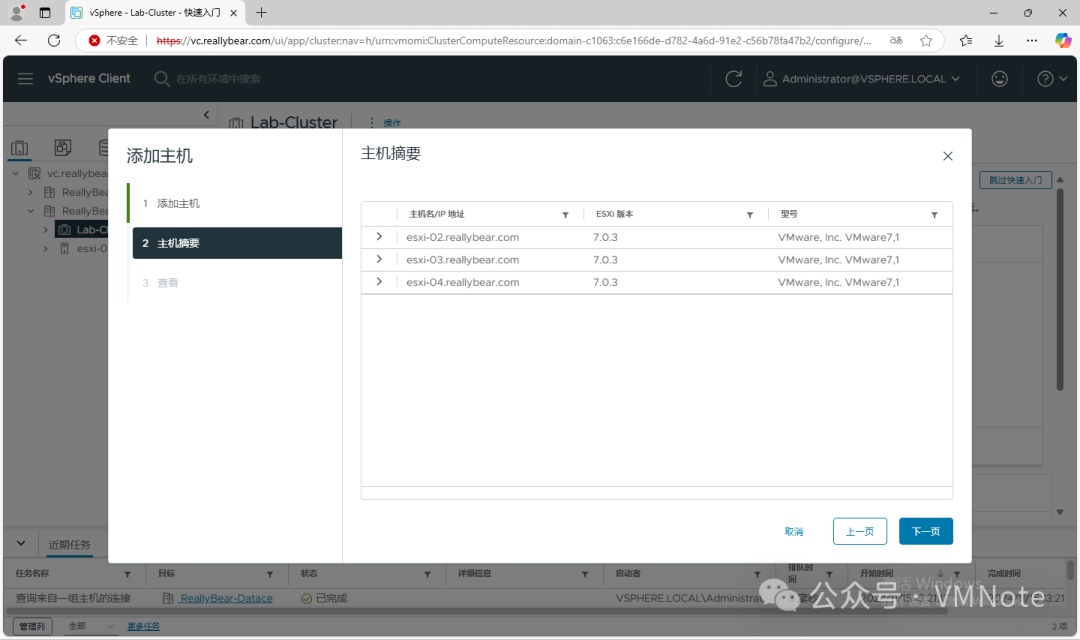Open the 更多任务 link
This screenshot has height=640, width=1080.
(143, 626)
